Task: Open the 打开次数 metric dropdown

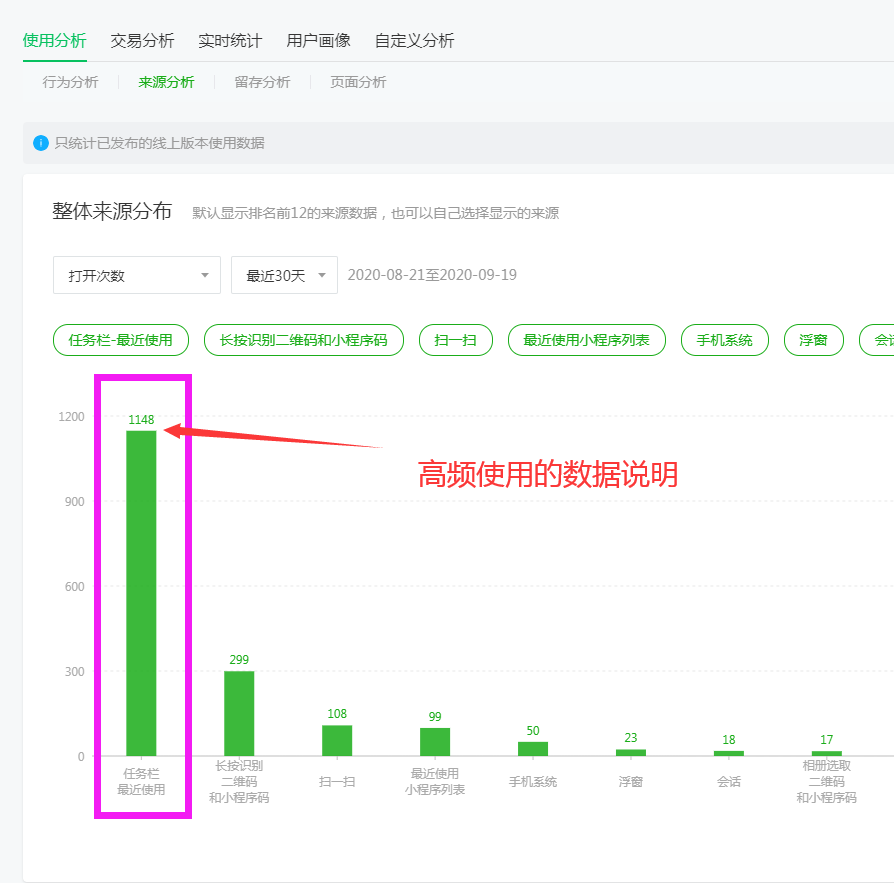Action: click(x=137, y=275)
